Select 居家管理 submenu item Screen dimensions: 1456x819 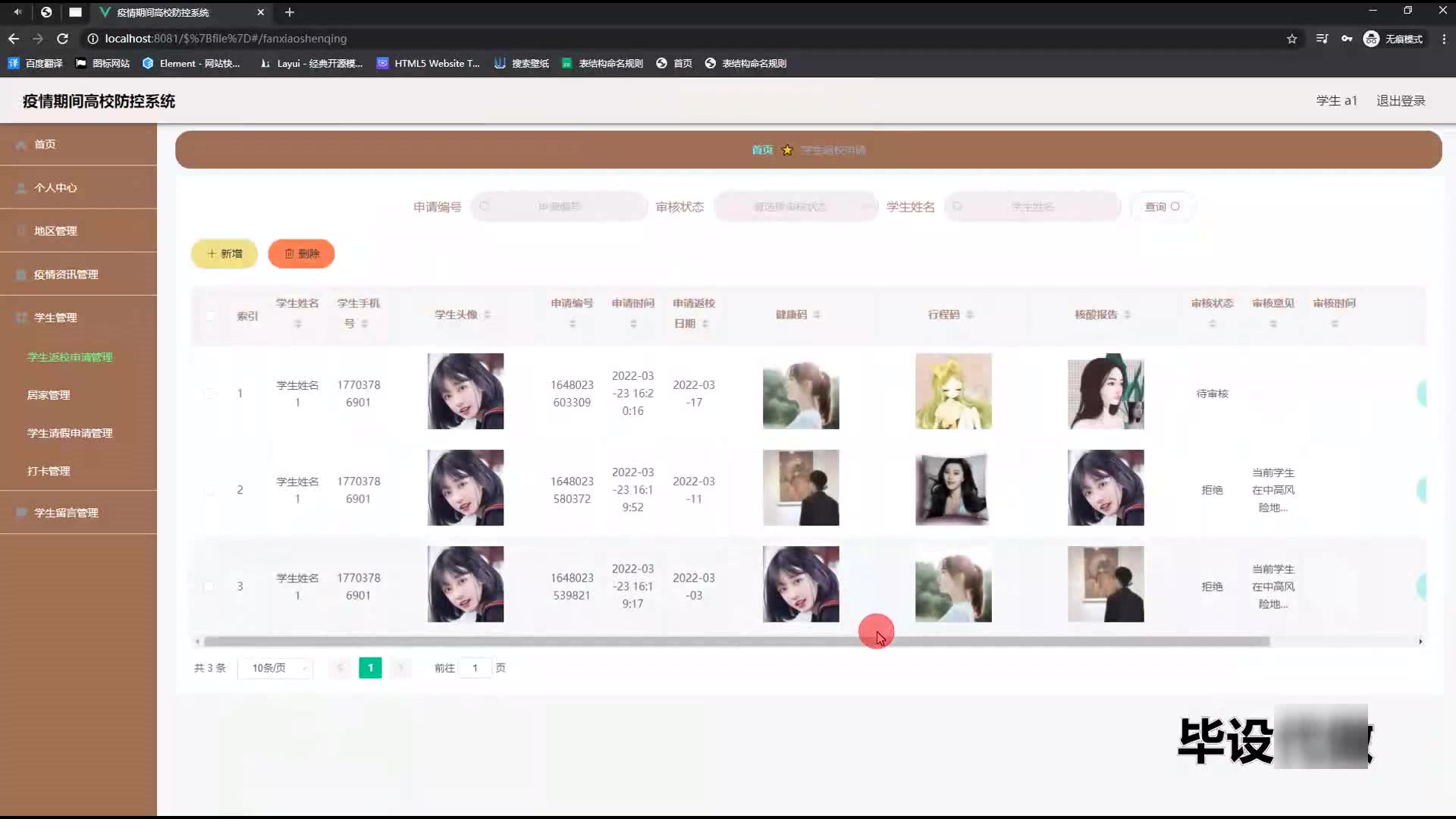pyautogui.click(x=49, y=395)
